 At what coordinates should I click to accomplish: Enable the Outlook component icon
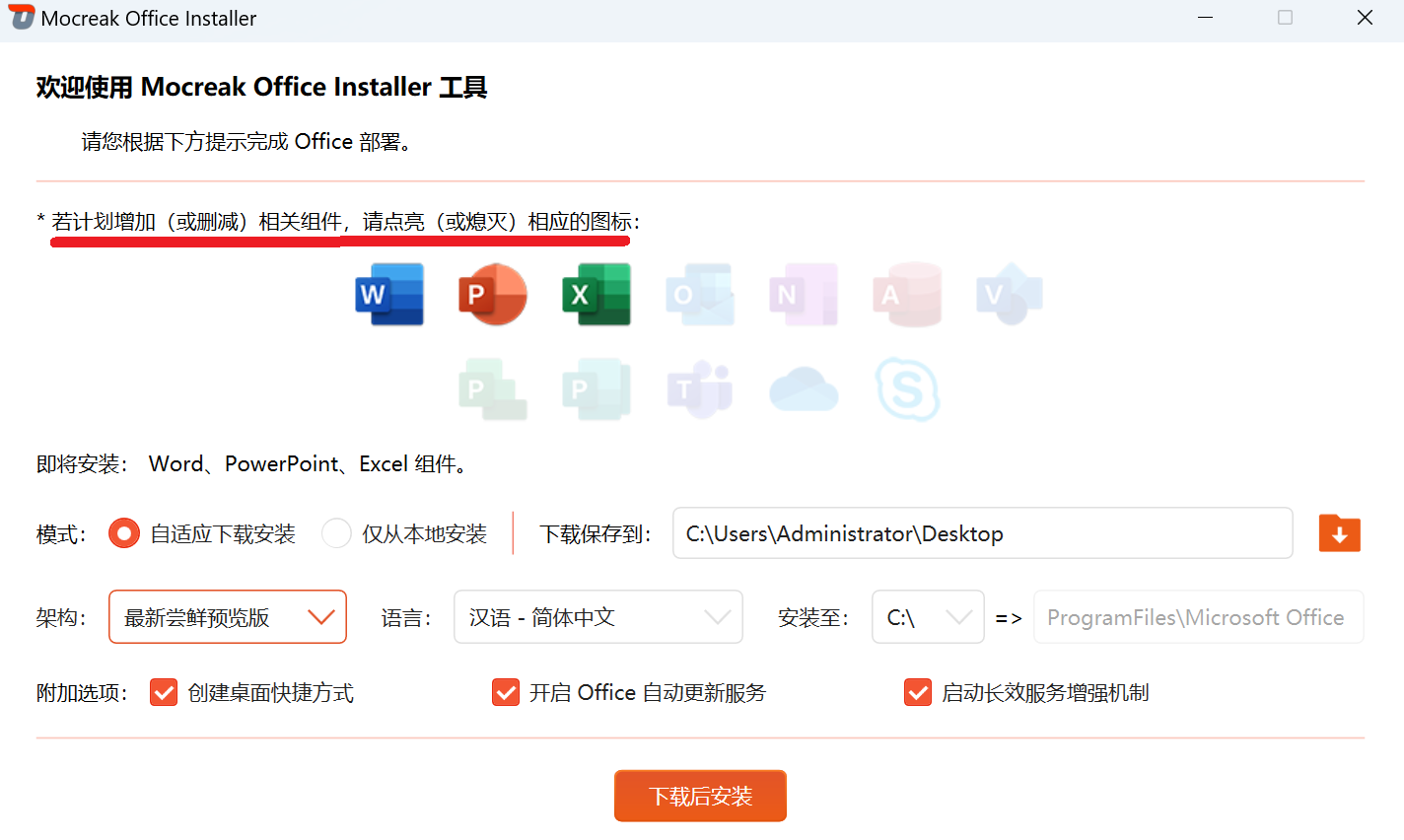pos(700,294)
